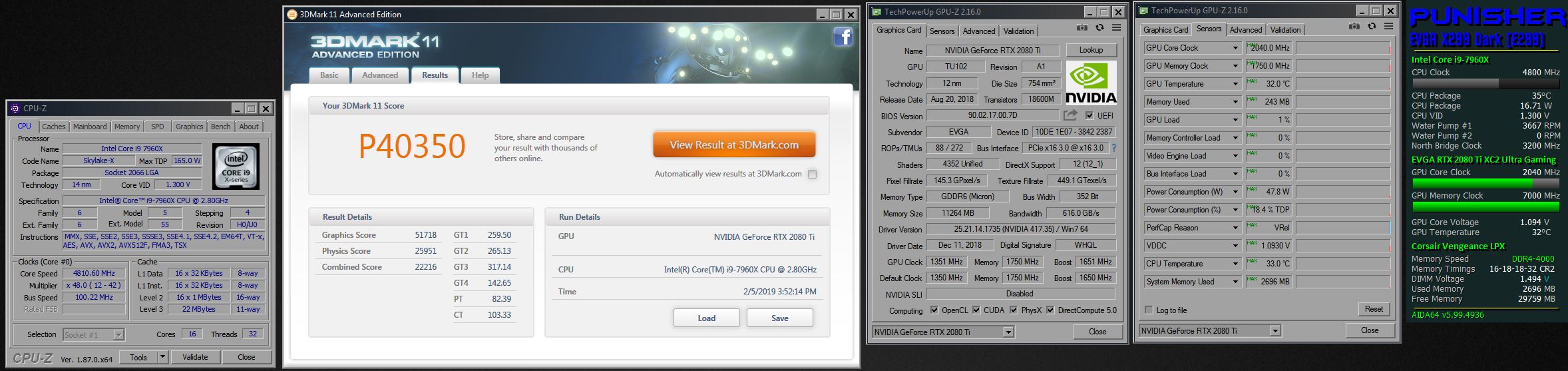Click MAX indicator for CPU Temperature sensor
Viewport: 1568px width, 371px height.
click(1251, 261)
